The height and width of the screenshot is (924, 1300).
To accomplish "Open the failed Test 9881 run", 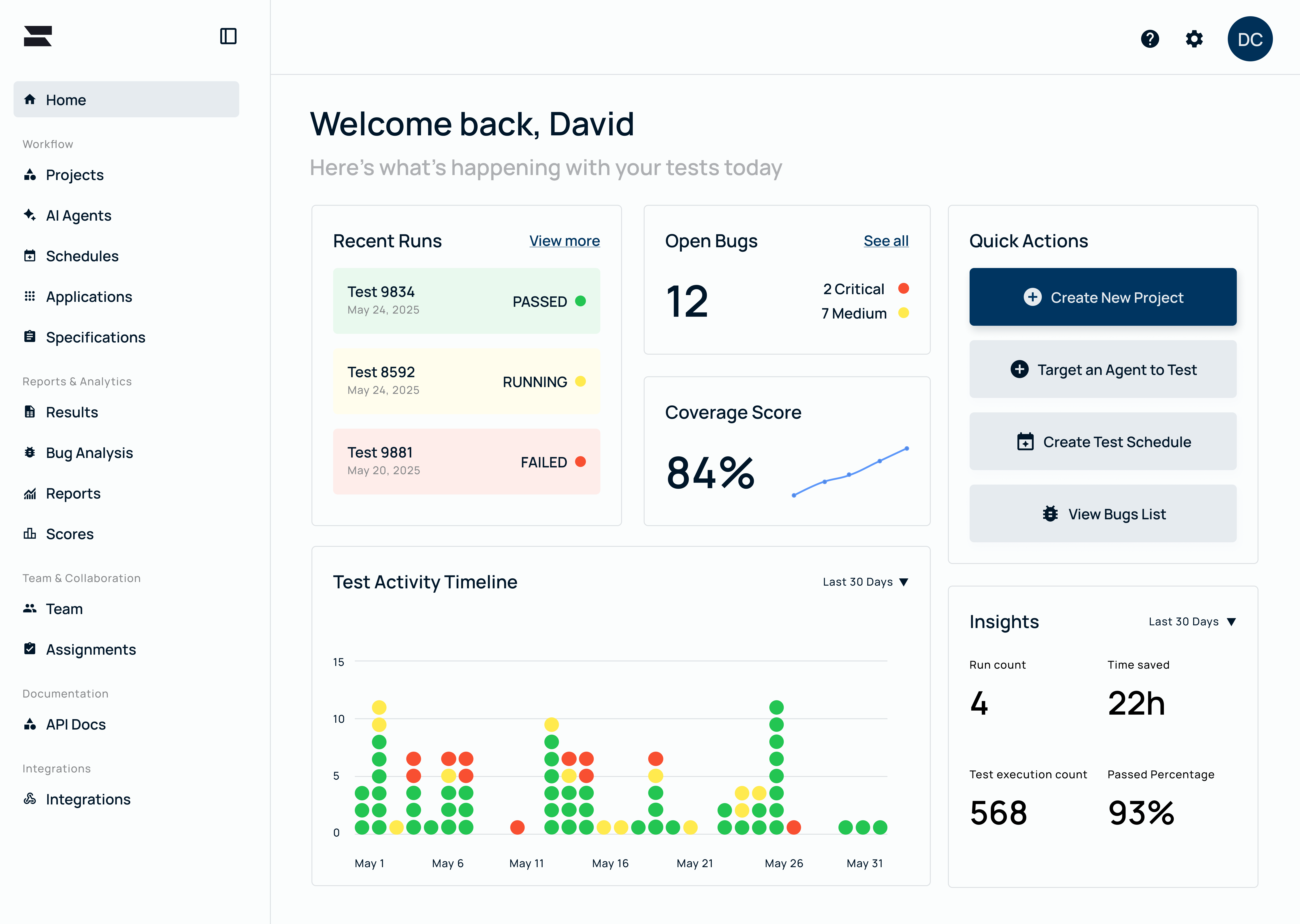I will pos(466,461).
